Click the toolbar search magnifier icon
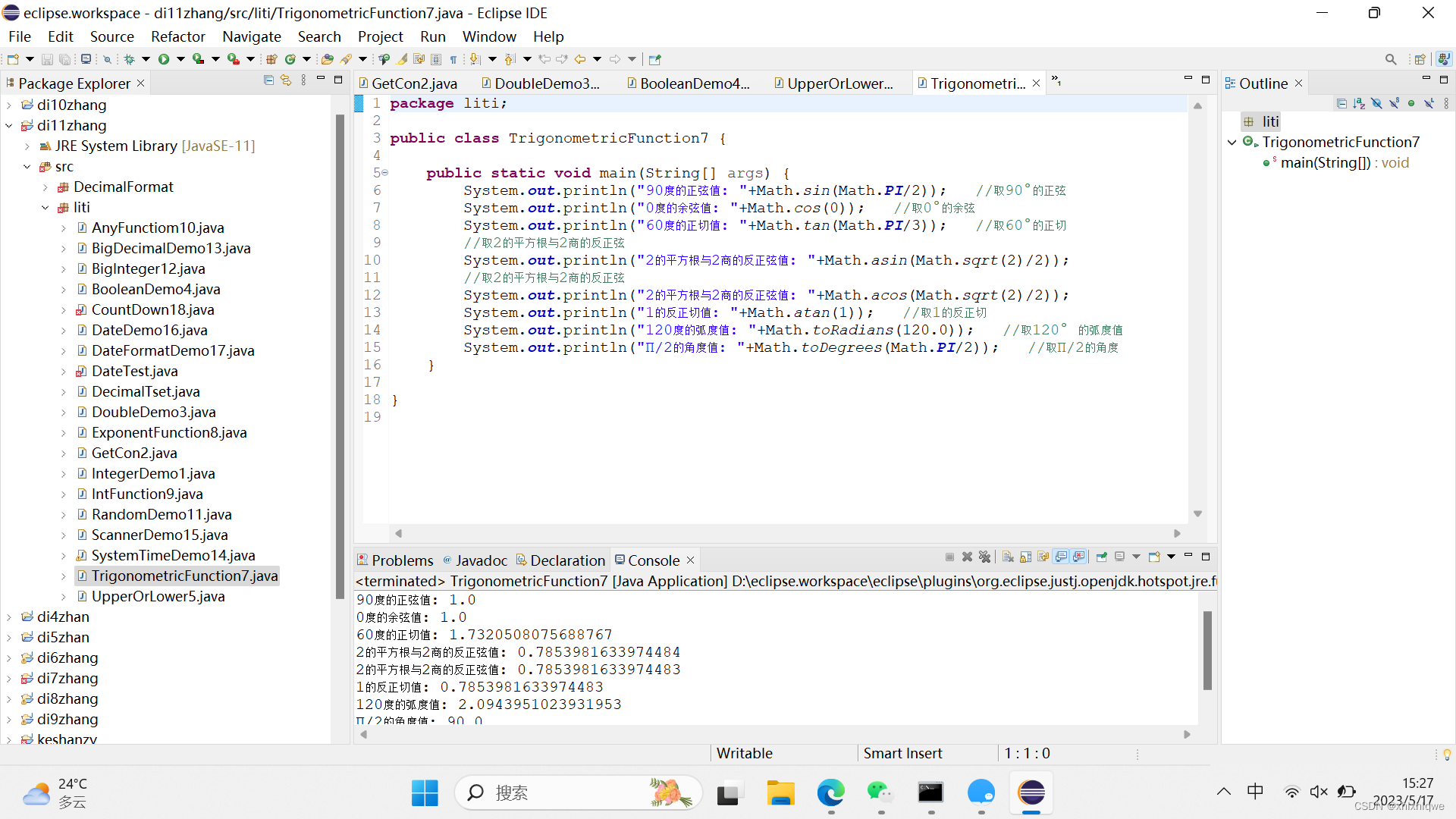This screenshot has height=819, width=1456. [x=1390, y=59]
